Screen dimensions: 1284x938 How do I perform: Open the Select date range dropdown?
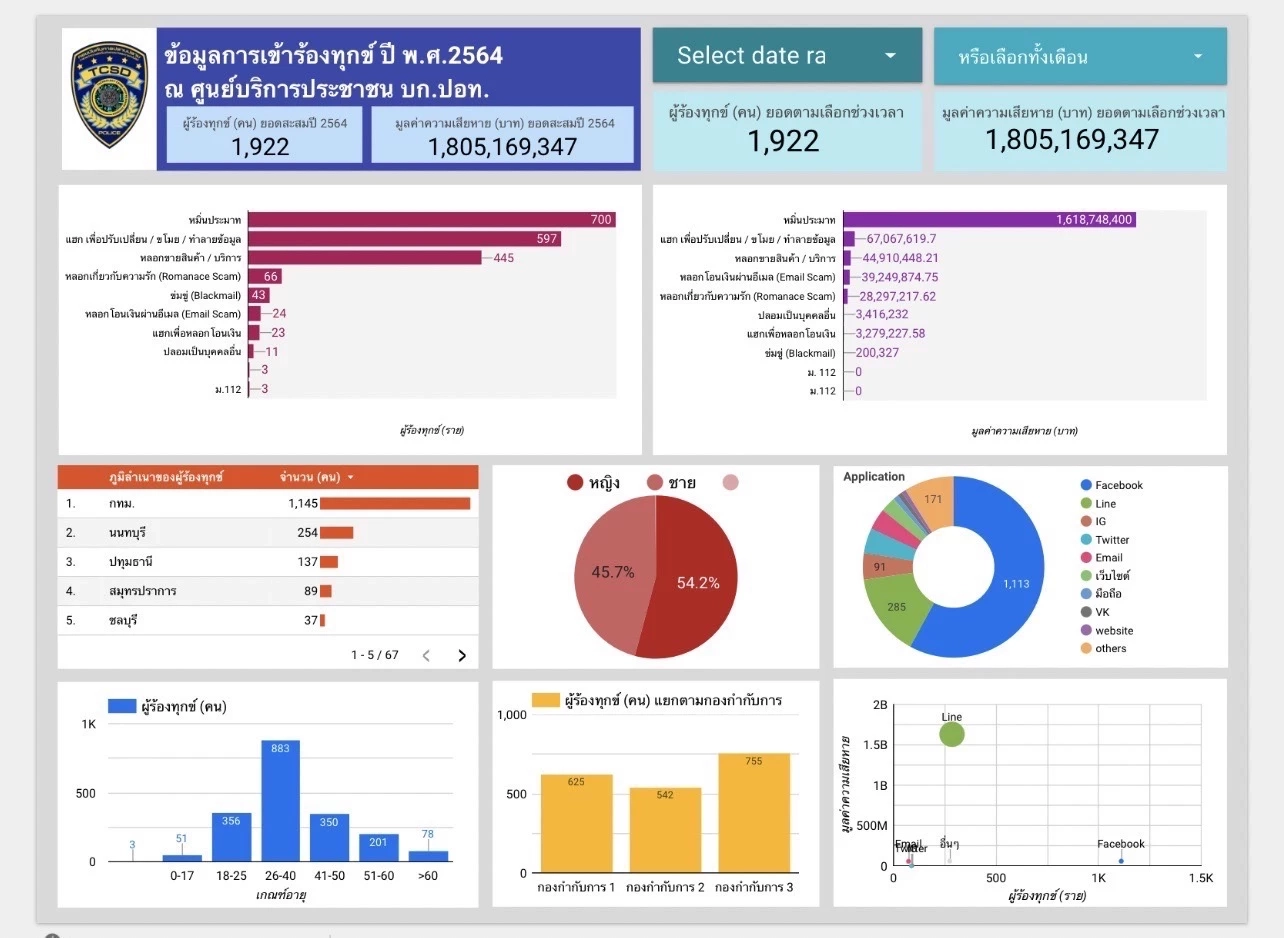click(x=787, y=56)
